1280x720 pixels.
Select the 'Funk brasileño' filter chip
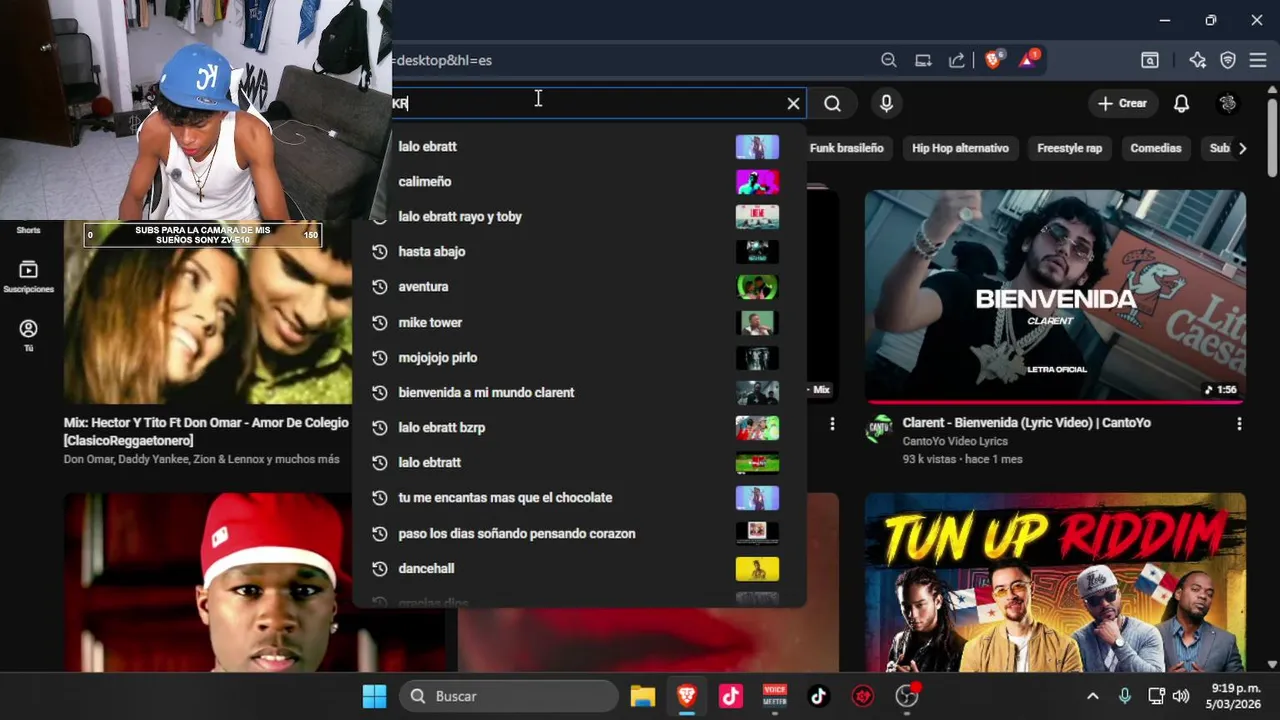pos(846,148)
